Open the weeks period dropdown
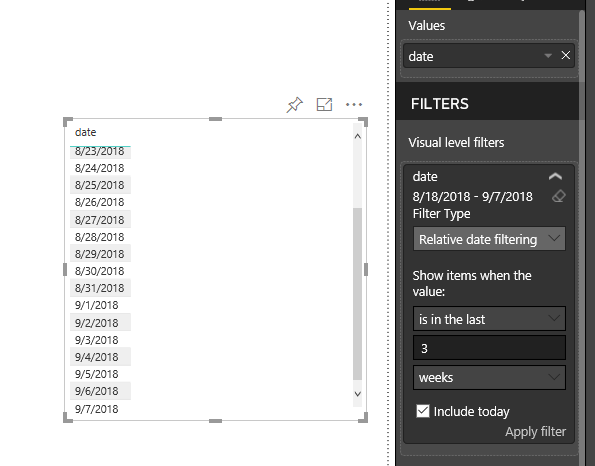595x466 pixels. click(489, 378)
